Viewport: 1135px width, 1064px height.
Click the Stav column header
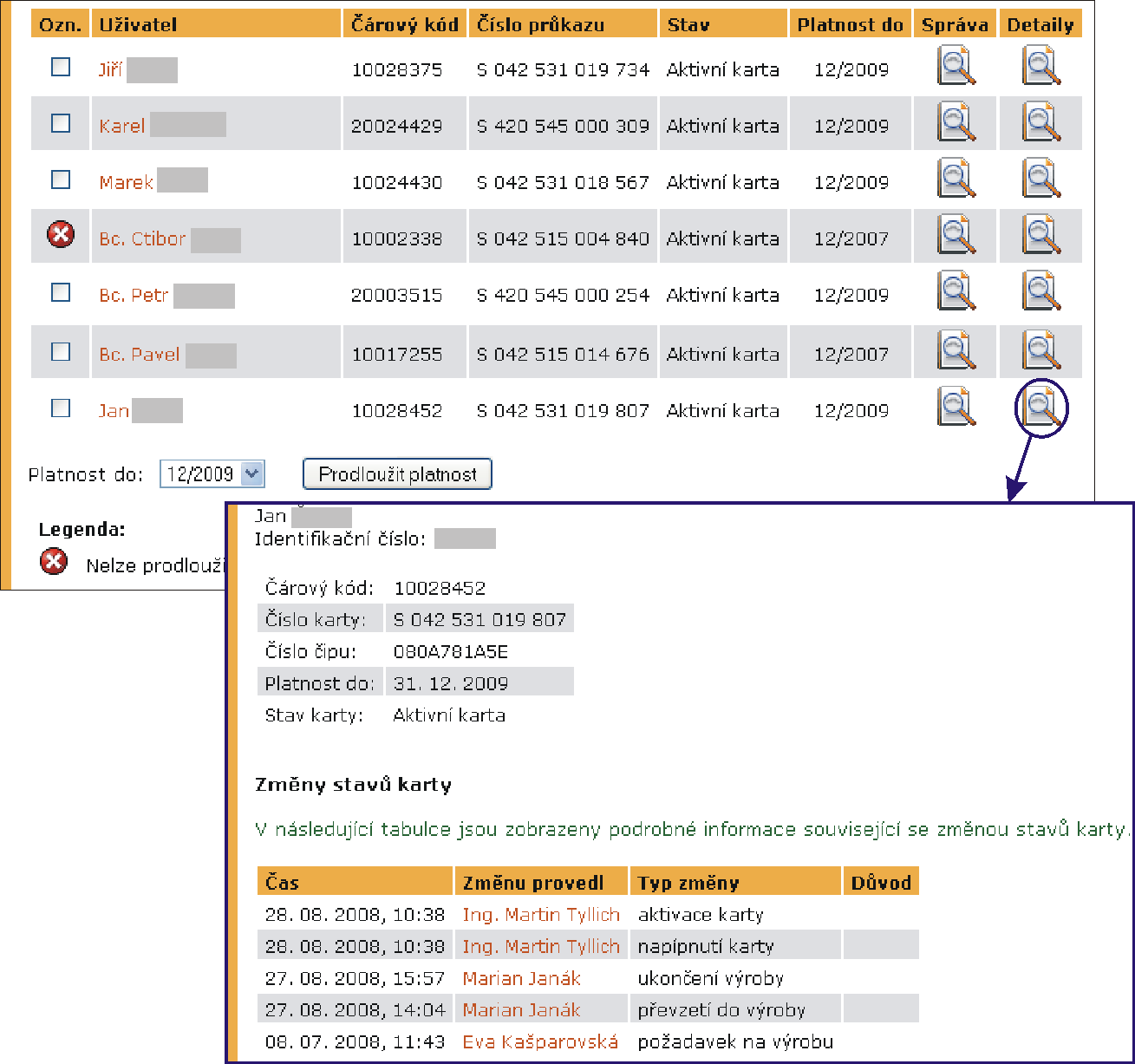(x=723, y=24)
